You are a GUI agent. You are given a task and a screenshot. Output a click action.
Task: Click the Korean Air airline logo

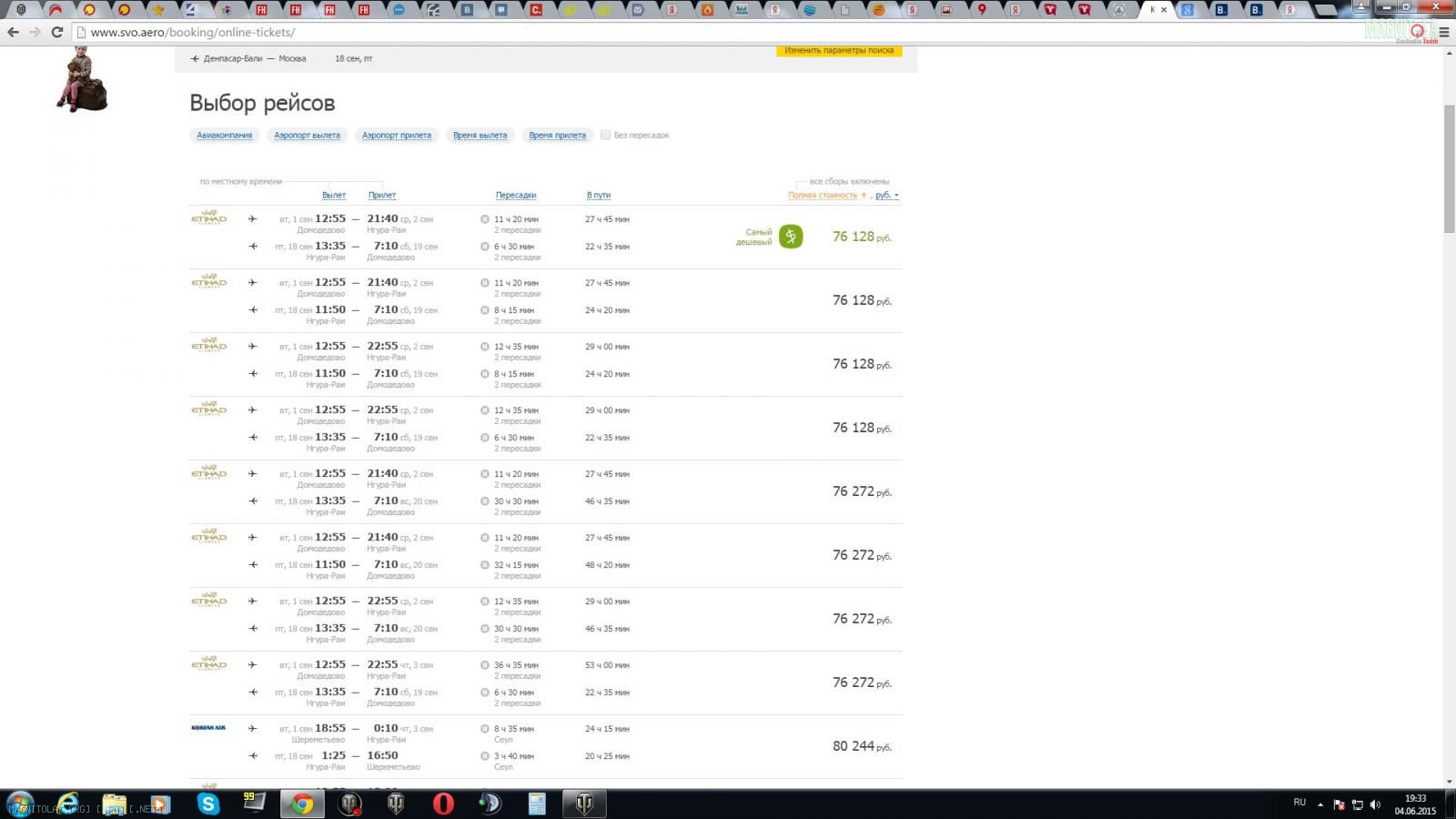coord(208,728)
